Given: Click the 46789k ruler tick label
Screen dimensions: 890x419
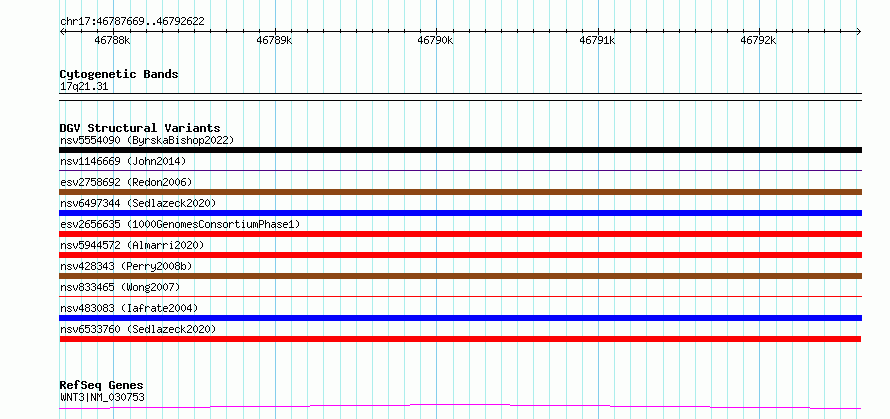Looking at the screenshot, I should click(274, 40).
